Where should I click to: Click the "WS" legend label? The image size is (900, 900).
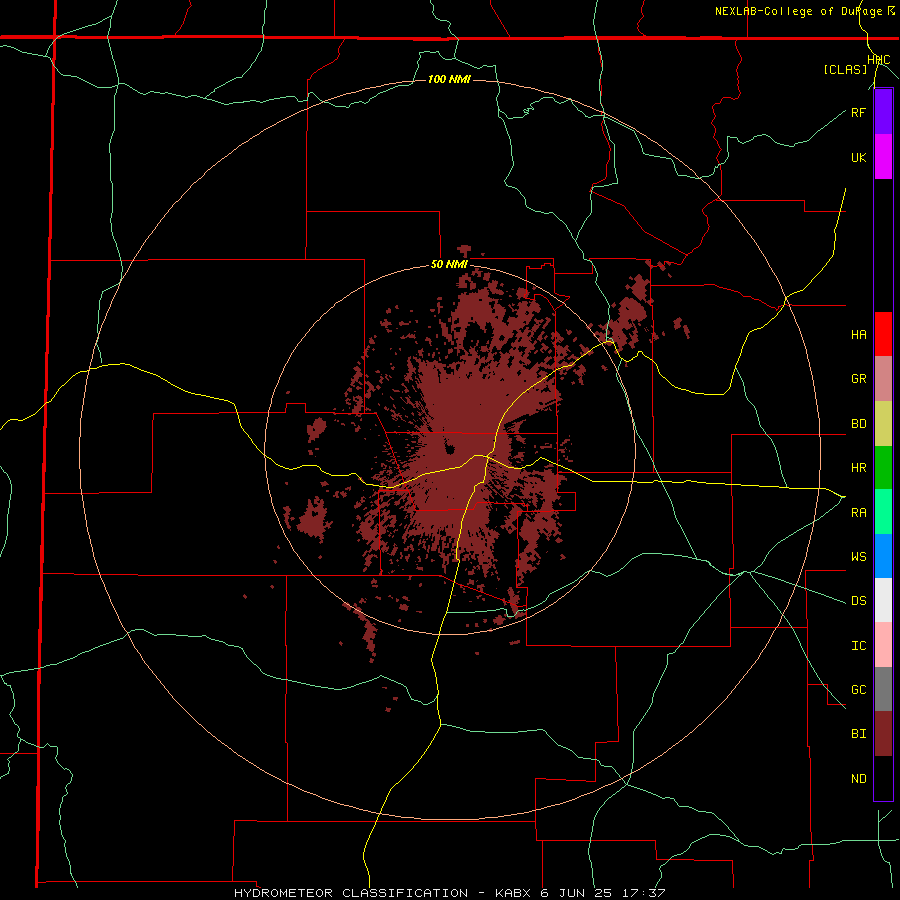(x=858, y=556)
